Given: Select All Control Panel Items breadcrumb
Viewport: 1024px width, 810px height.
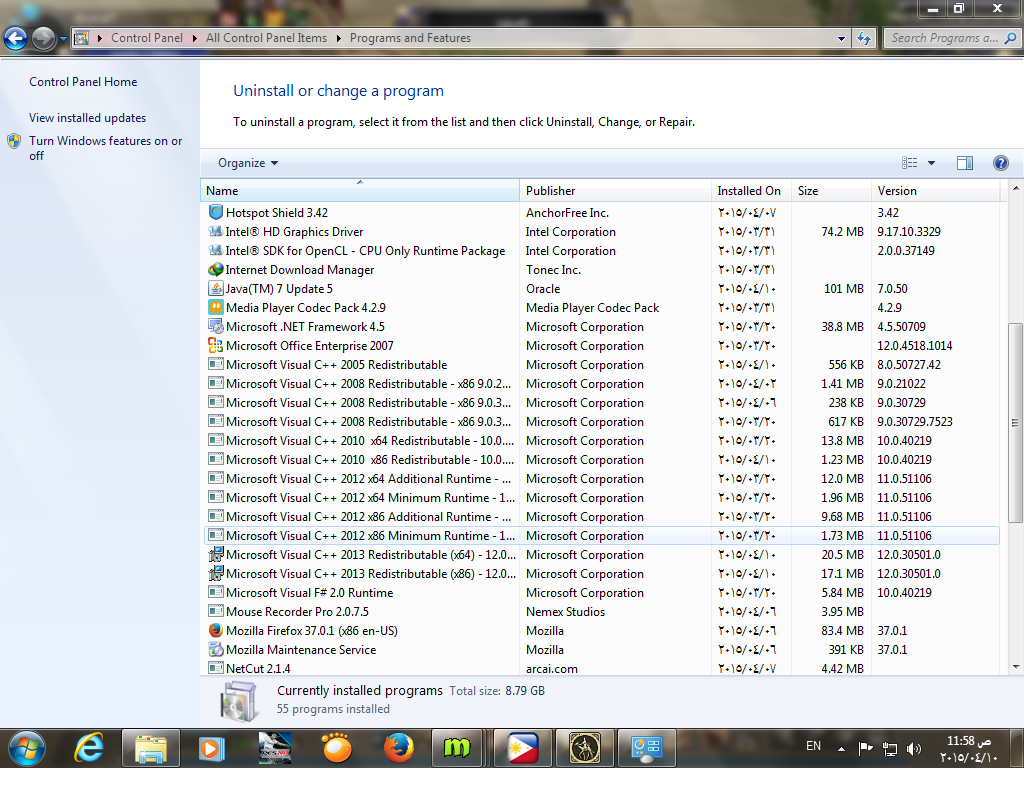Looking at the screenshot, I should pos(266,38).
